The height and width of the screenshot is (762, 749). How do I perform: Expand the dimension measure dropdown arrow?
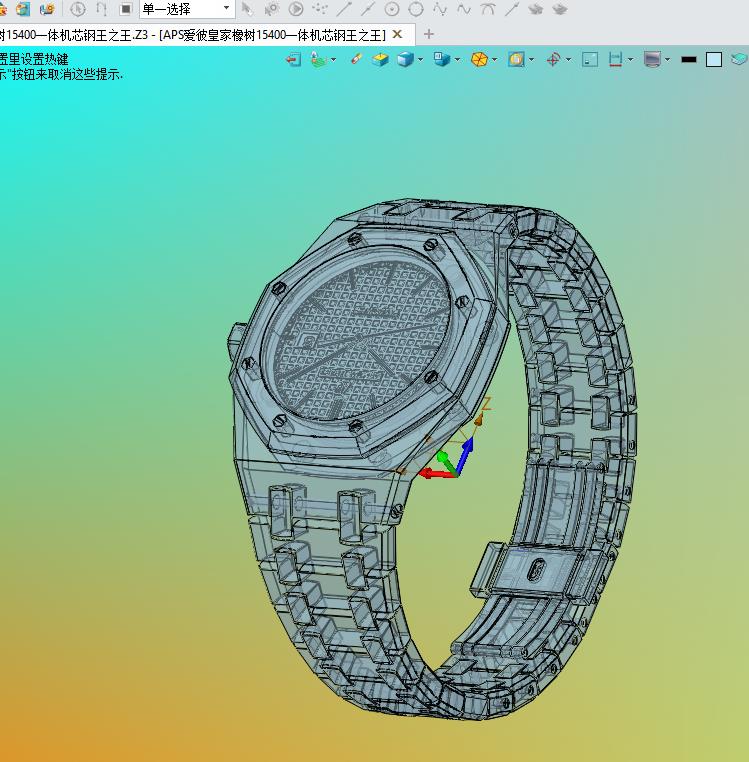(630, 60)
